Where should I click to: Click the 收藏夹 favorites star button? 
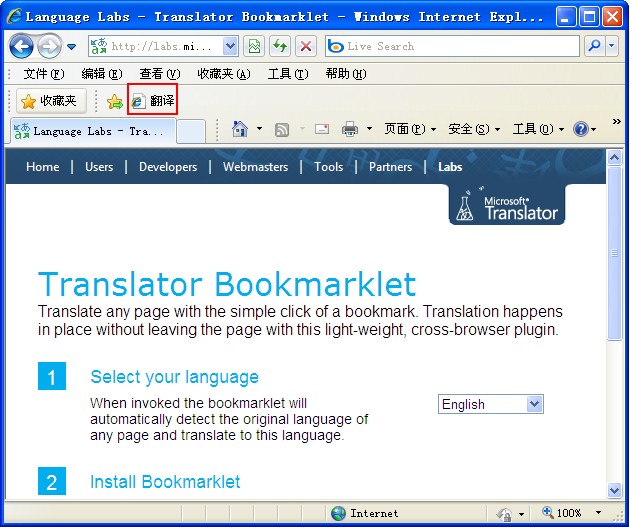(51, 101)
